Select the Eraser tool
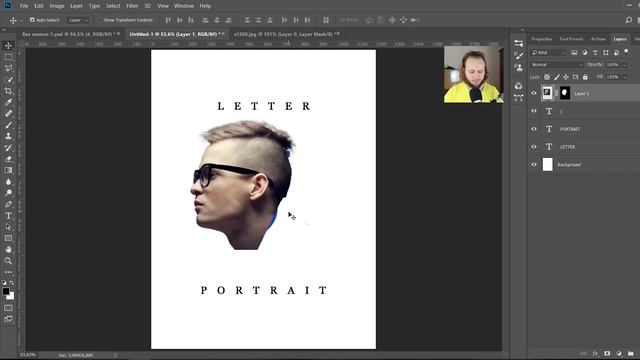 pyautogui.click(x=8, y=159)
